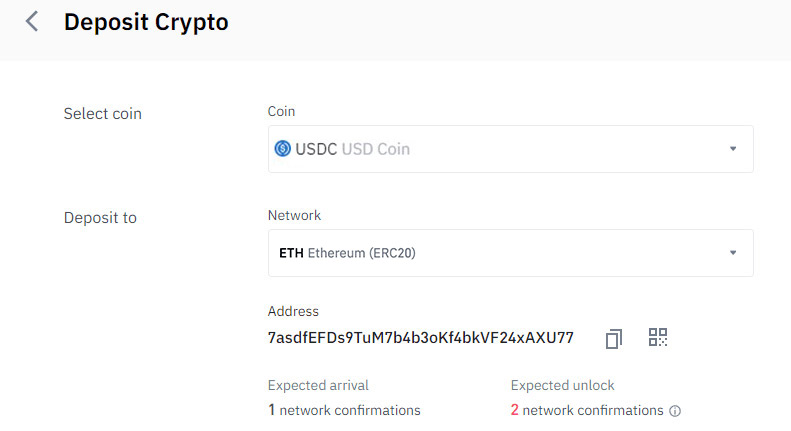Open the USDC USD Coin selector
The width and height of the screenshot is (791, 431).
[511, 149]
